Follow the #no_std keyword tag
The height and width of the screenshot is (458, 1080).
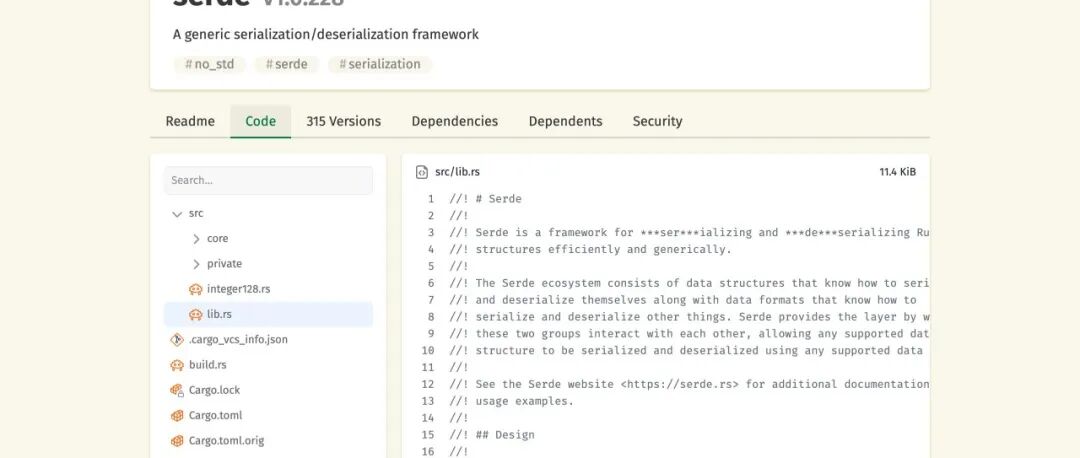[x=209, y=65]
